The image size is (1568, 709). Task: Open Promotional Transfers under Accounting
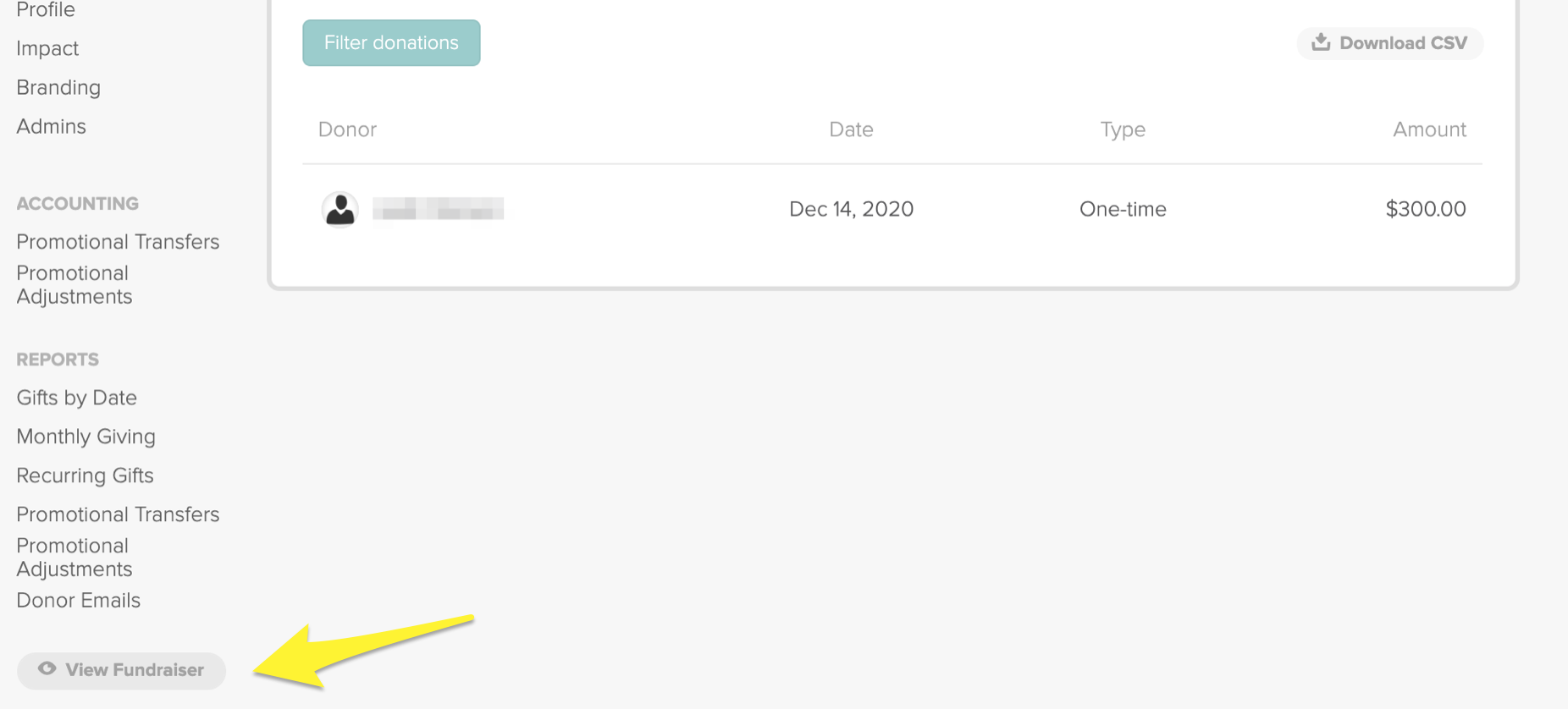pos(118,242)
